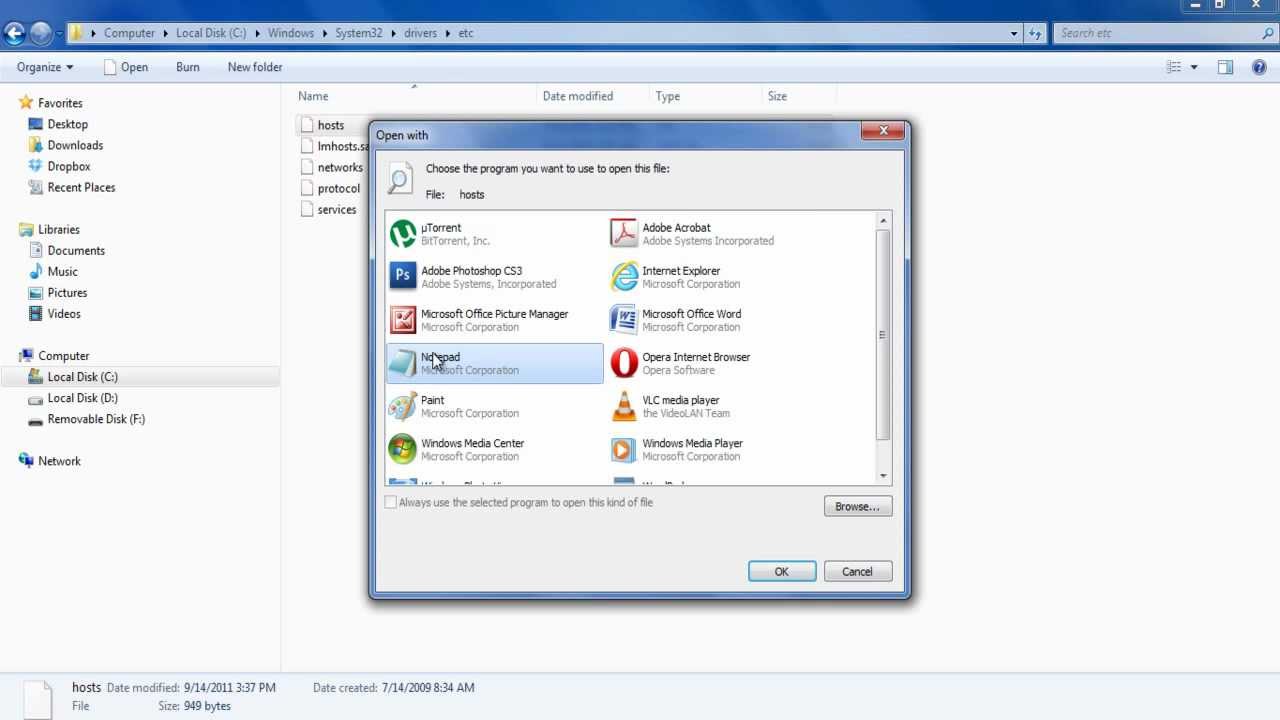
Task: Open the change view dropdown arrow
Action: [x=1194, y=67]
